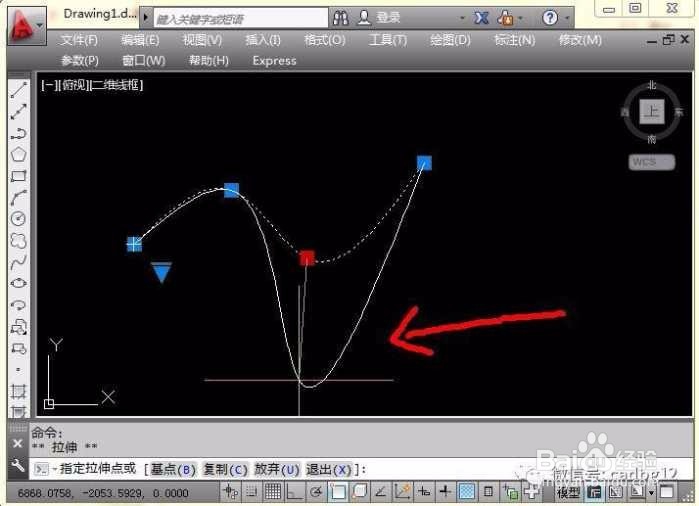Select the Hatch tool
The width and height of the screenshot is (699, 506).
[x=18, y=391]
